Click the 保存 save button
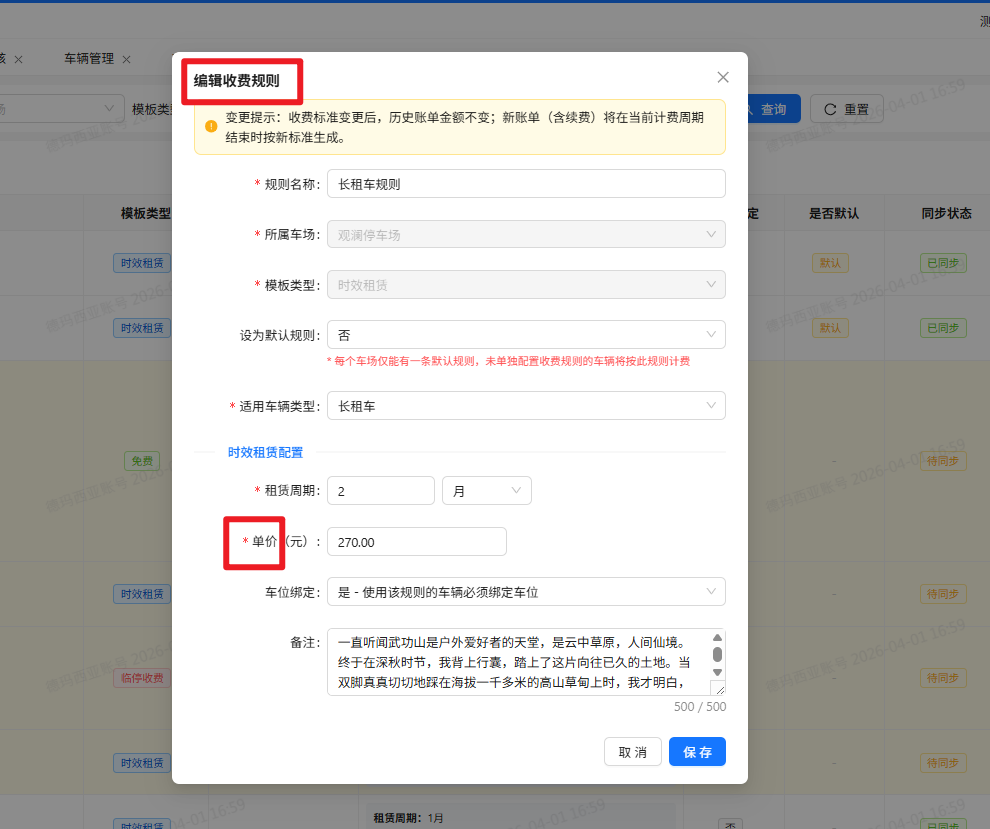This screenshot has width=990, height=829. [x=697, y=751]
